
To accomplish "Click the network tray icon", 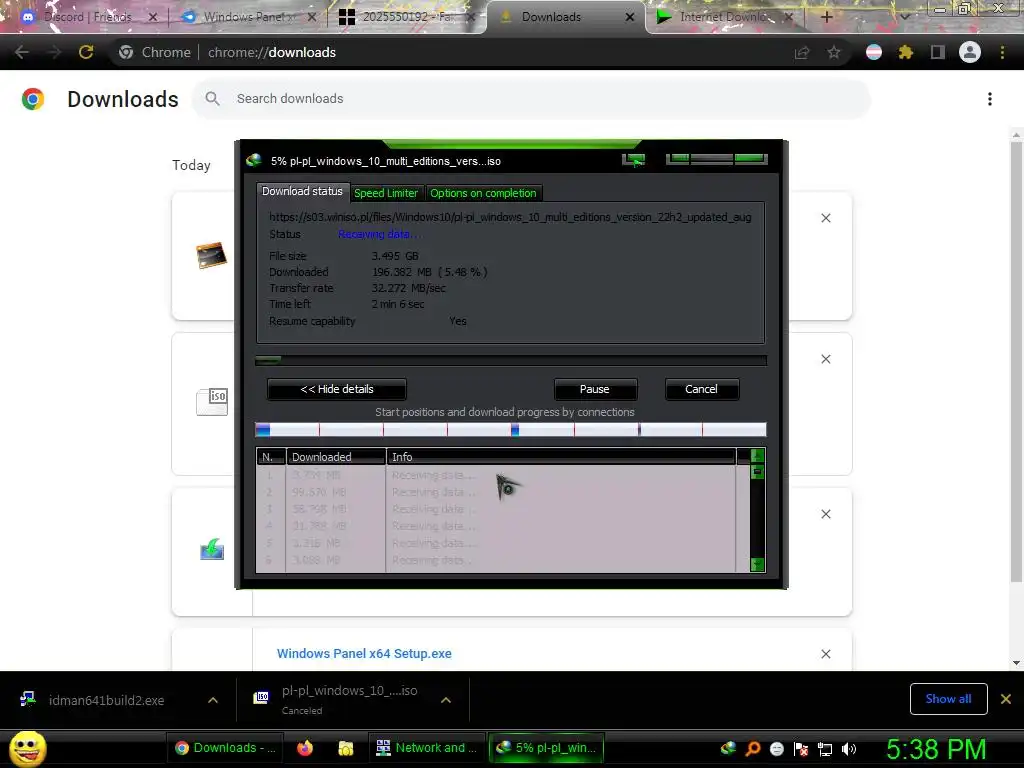I will pyautogui.click(x=825, y=748).
